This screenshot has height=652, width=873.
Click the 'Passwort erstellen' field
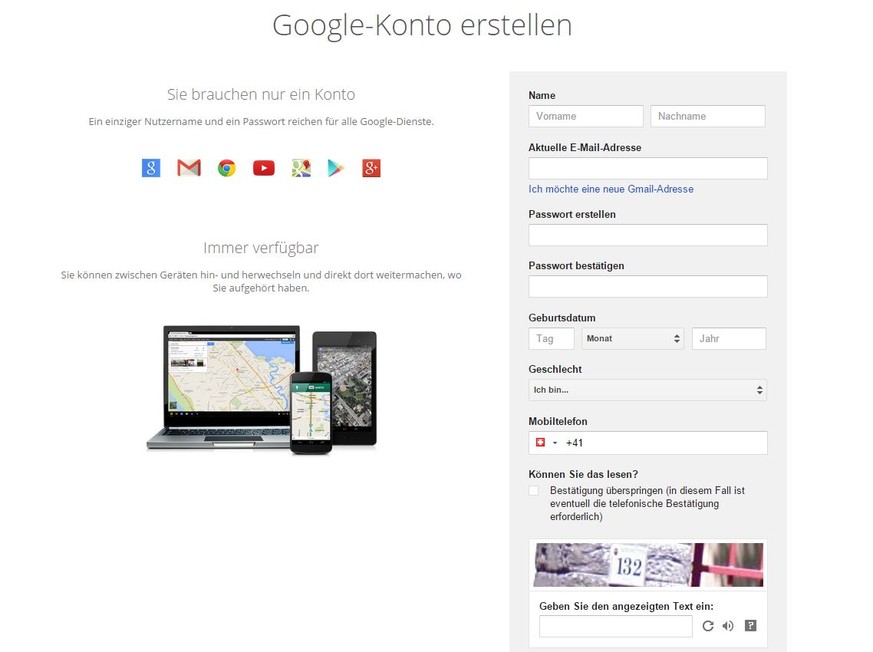pyautogui.click(x=648, y=235)
